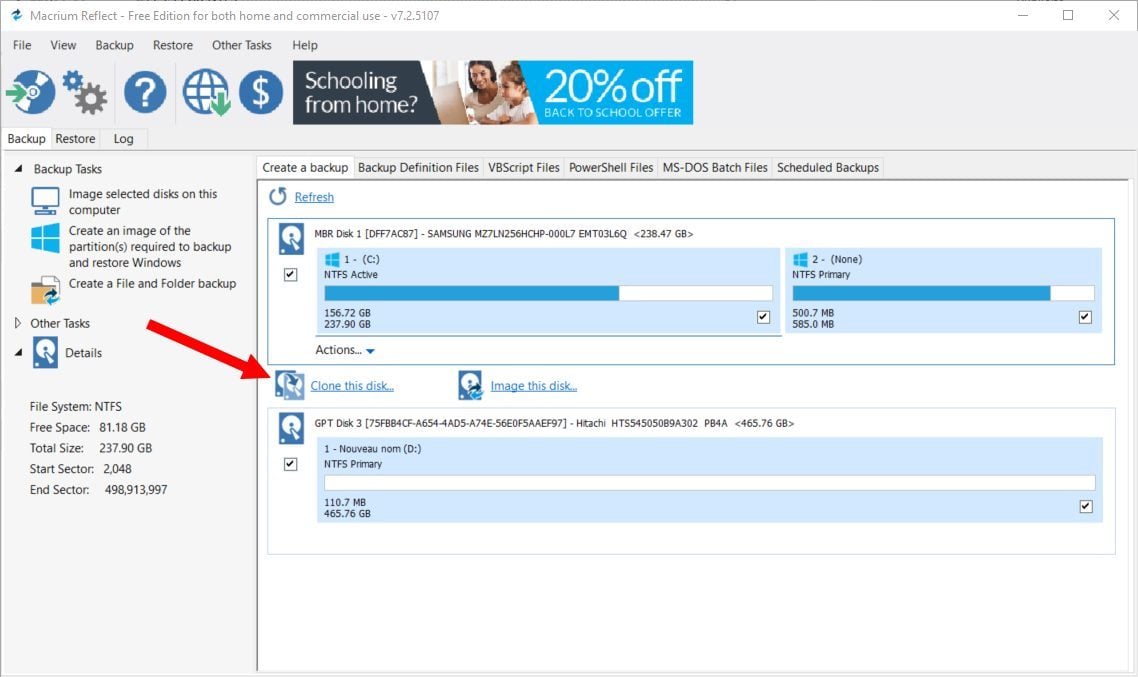Image resolution: width=1138 pixels, height=677 pixels.
Task: Maximize the Macrium Reflect window
Action: coord(1068,15)
